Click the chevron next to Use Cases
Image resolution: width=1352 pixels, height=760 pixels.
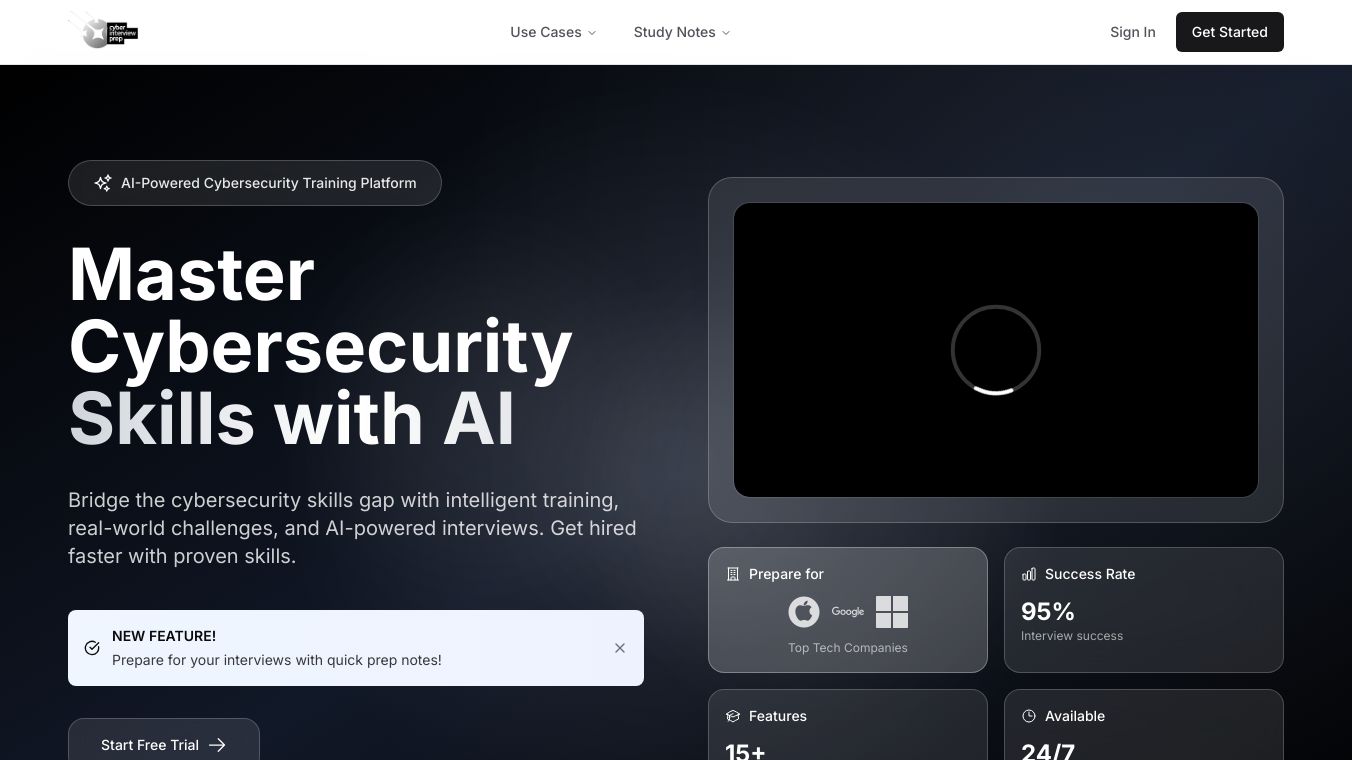pos(592,33)
